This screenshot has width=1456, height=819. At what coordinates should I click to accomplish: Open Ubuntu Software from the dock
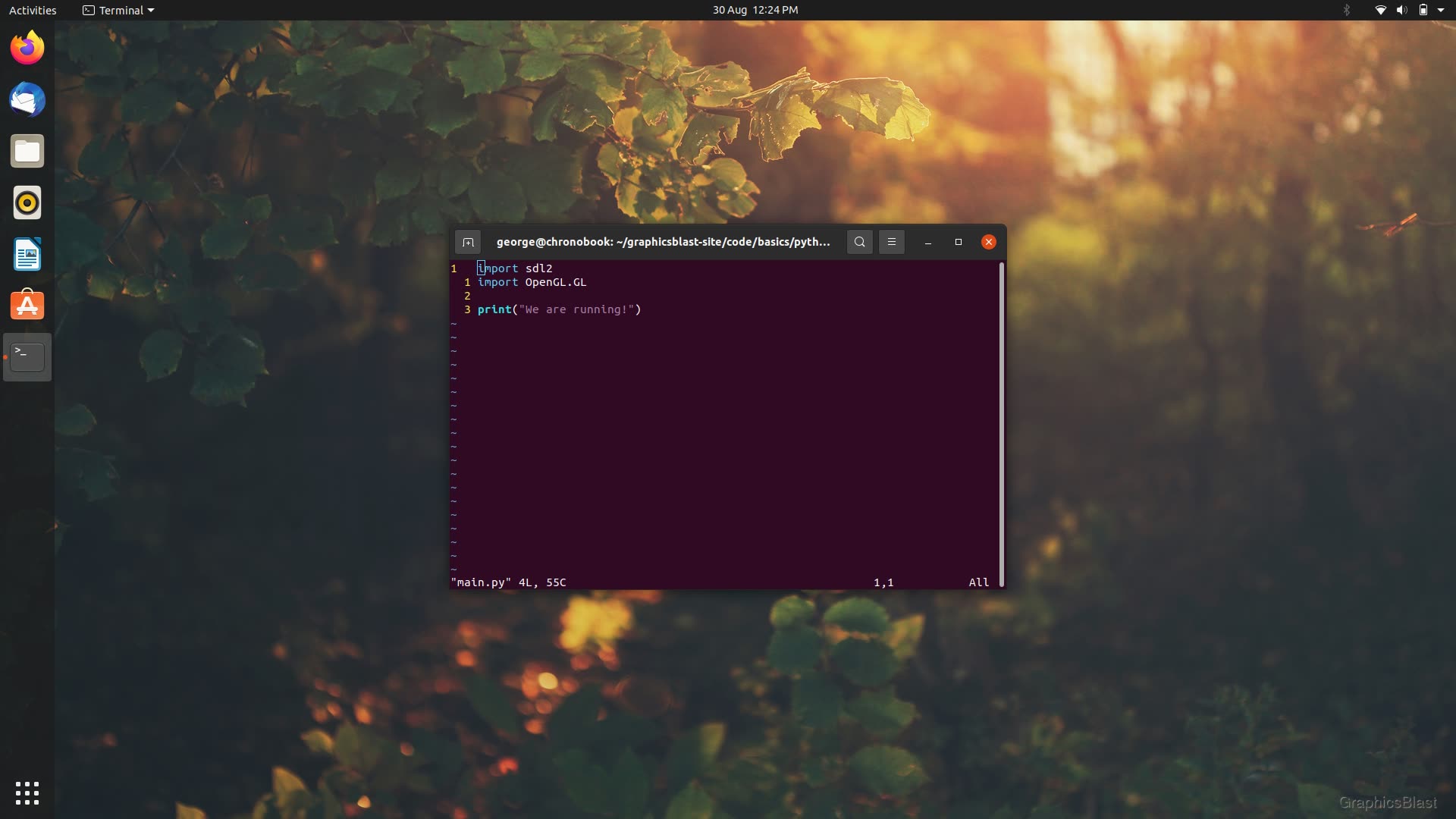[27, 306]
